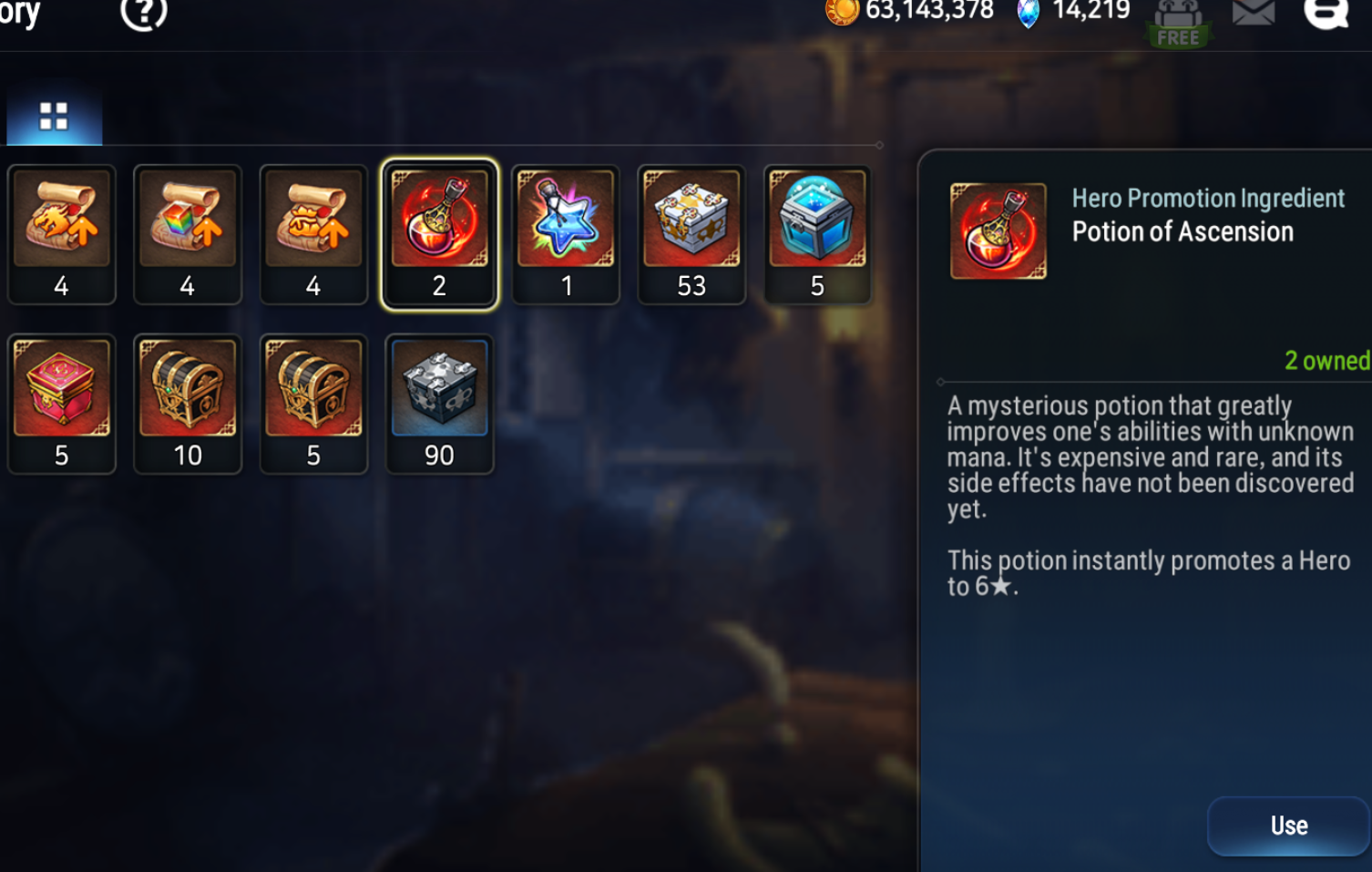Select the red gem box item

point(62,405)
